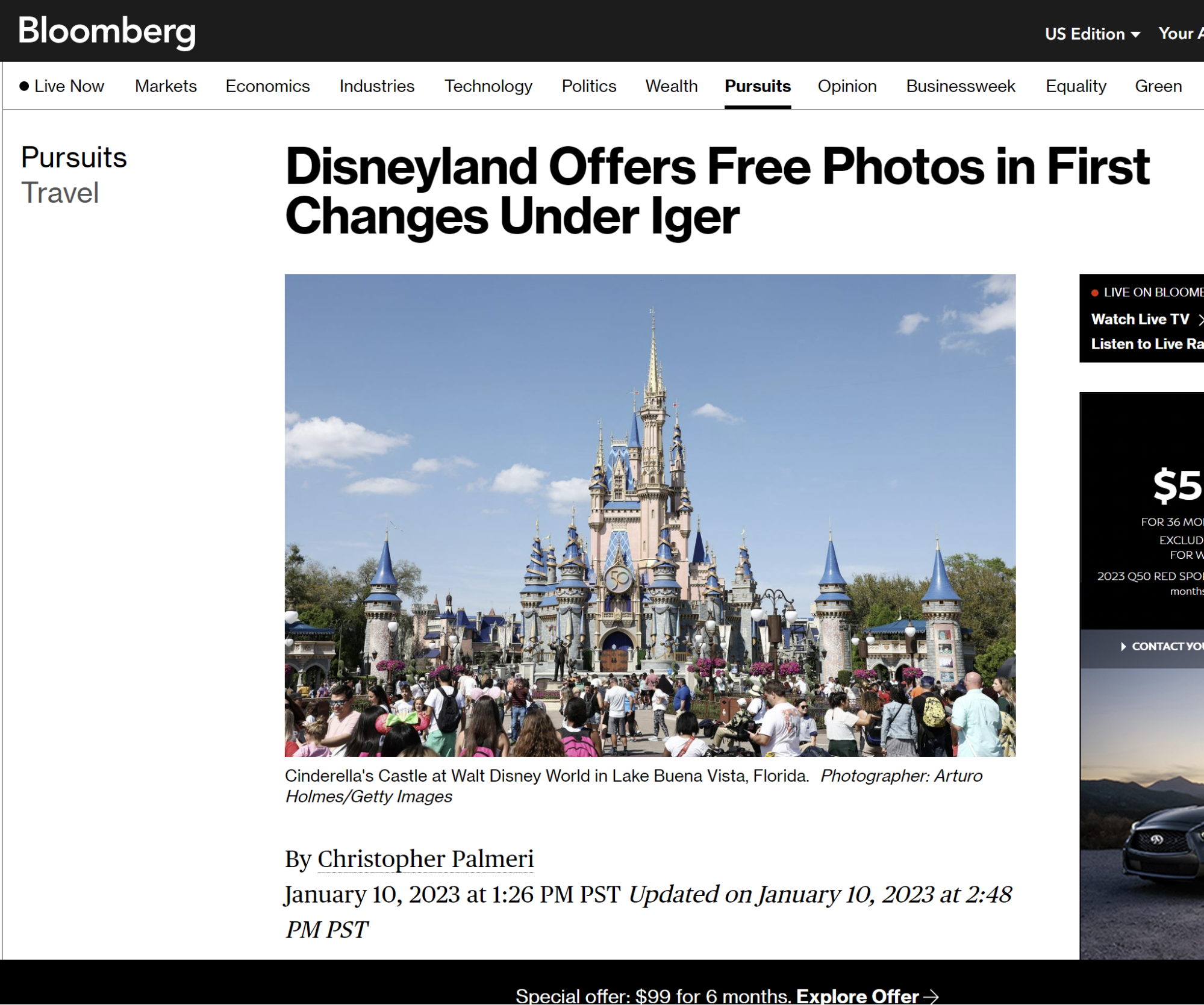Image resolution: width=1204 pixels, height=1005 pixels.
Task: Click the Bloomberg logo
Action: (107, 31)
